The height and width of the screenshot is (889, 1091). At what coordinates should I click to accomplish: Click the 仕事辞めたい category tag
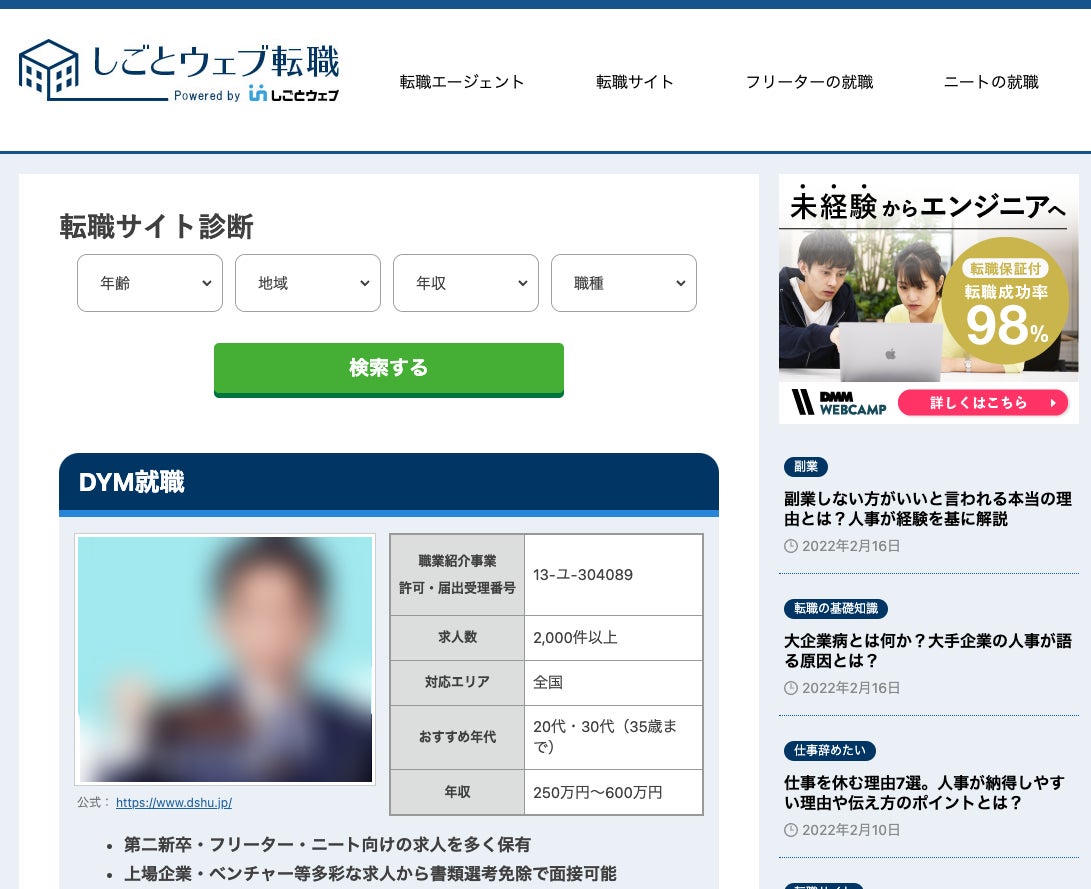pyautogui.click(x=829, y=751)
